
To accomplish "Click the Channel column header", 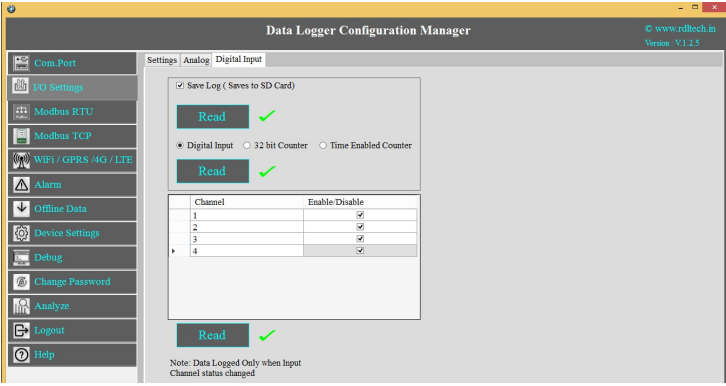I will 247,202.
